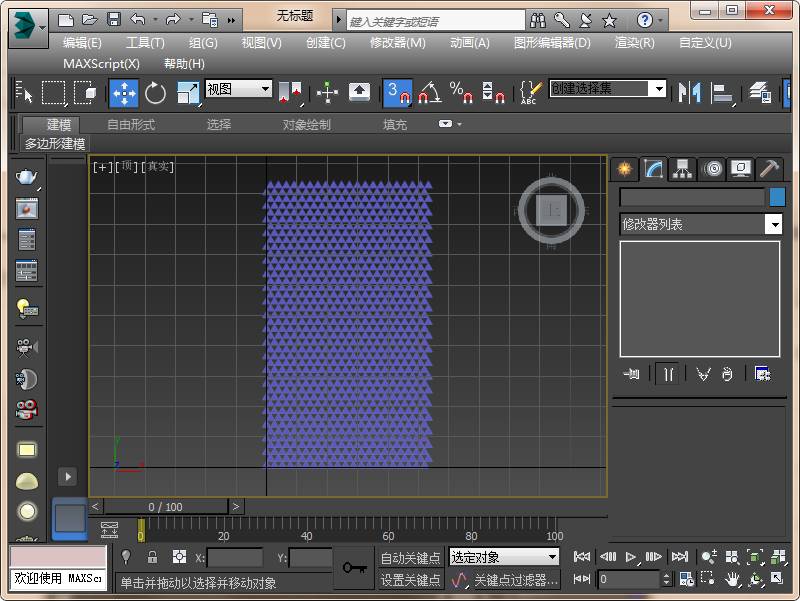Image resolution: width=800 pixels, height=601 pixels.
Task: Expand the redo history dropdown arrow
Action: [191, 20]
